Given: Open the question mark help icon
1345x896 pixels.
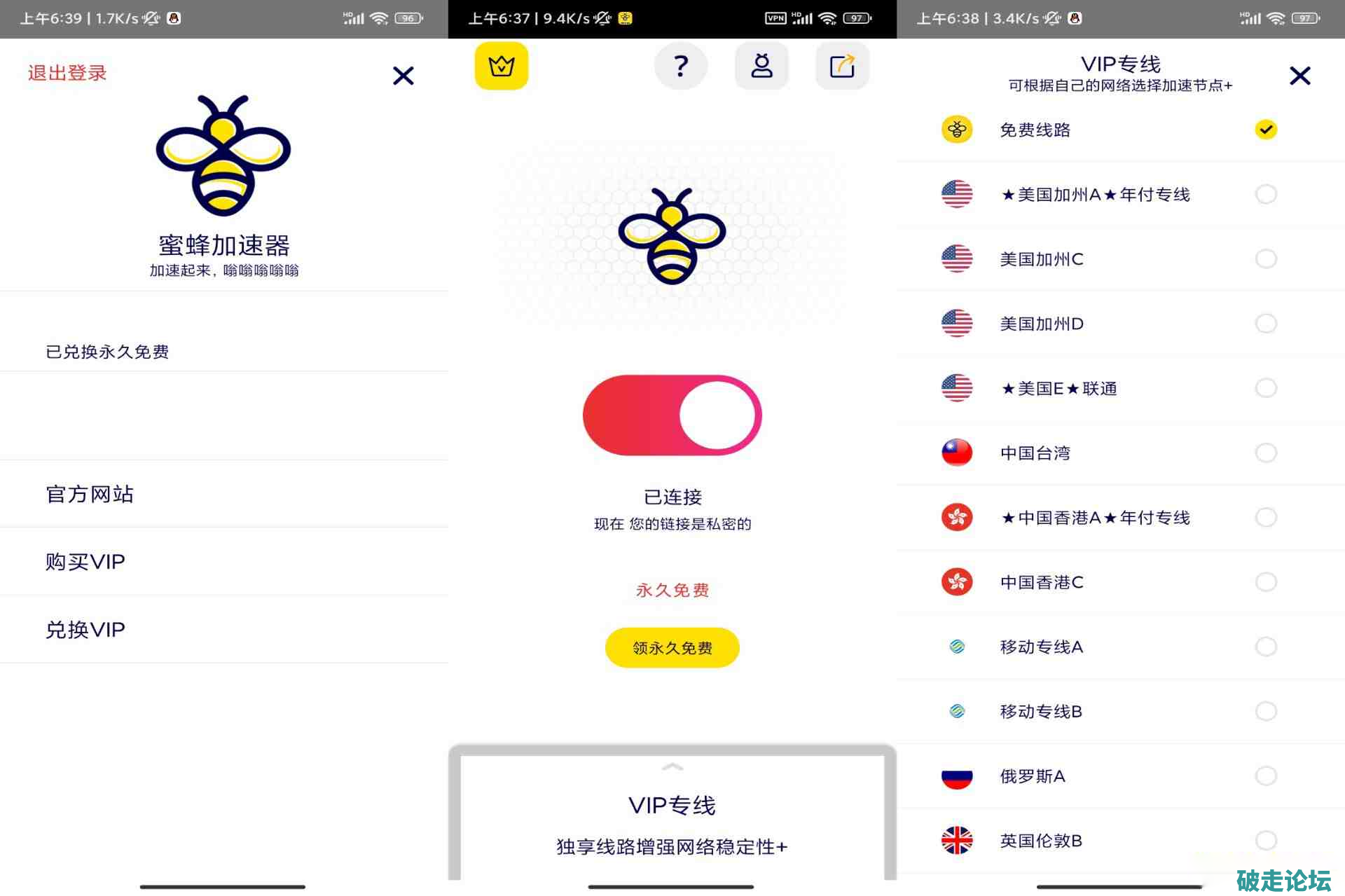Looking at the screenshot, I should click(681, 66).
